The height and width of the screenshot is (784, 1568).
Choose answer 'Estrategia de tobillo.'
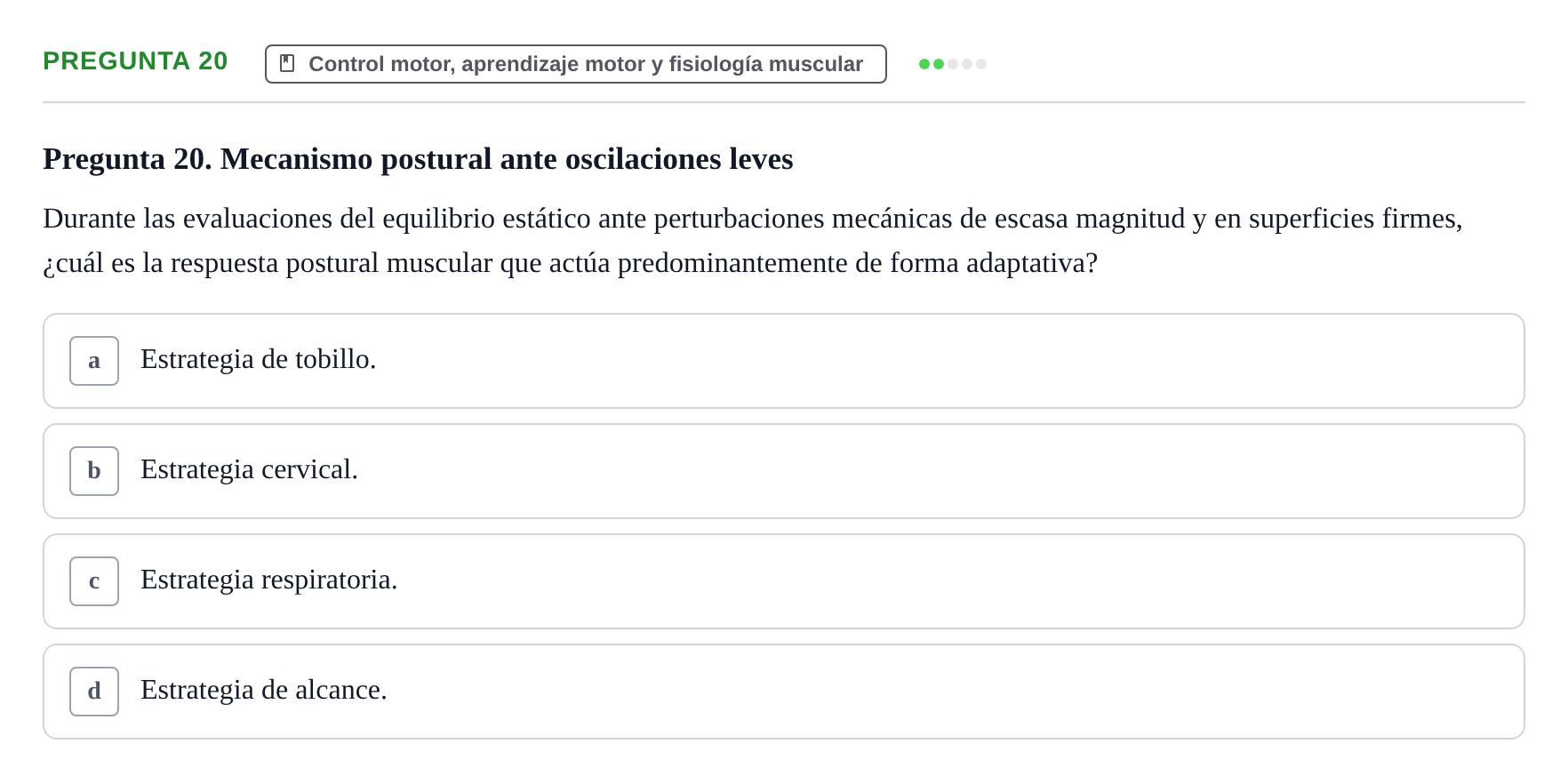784,361
